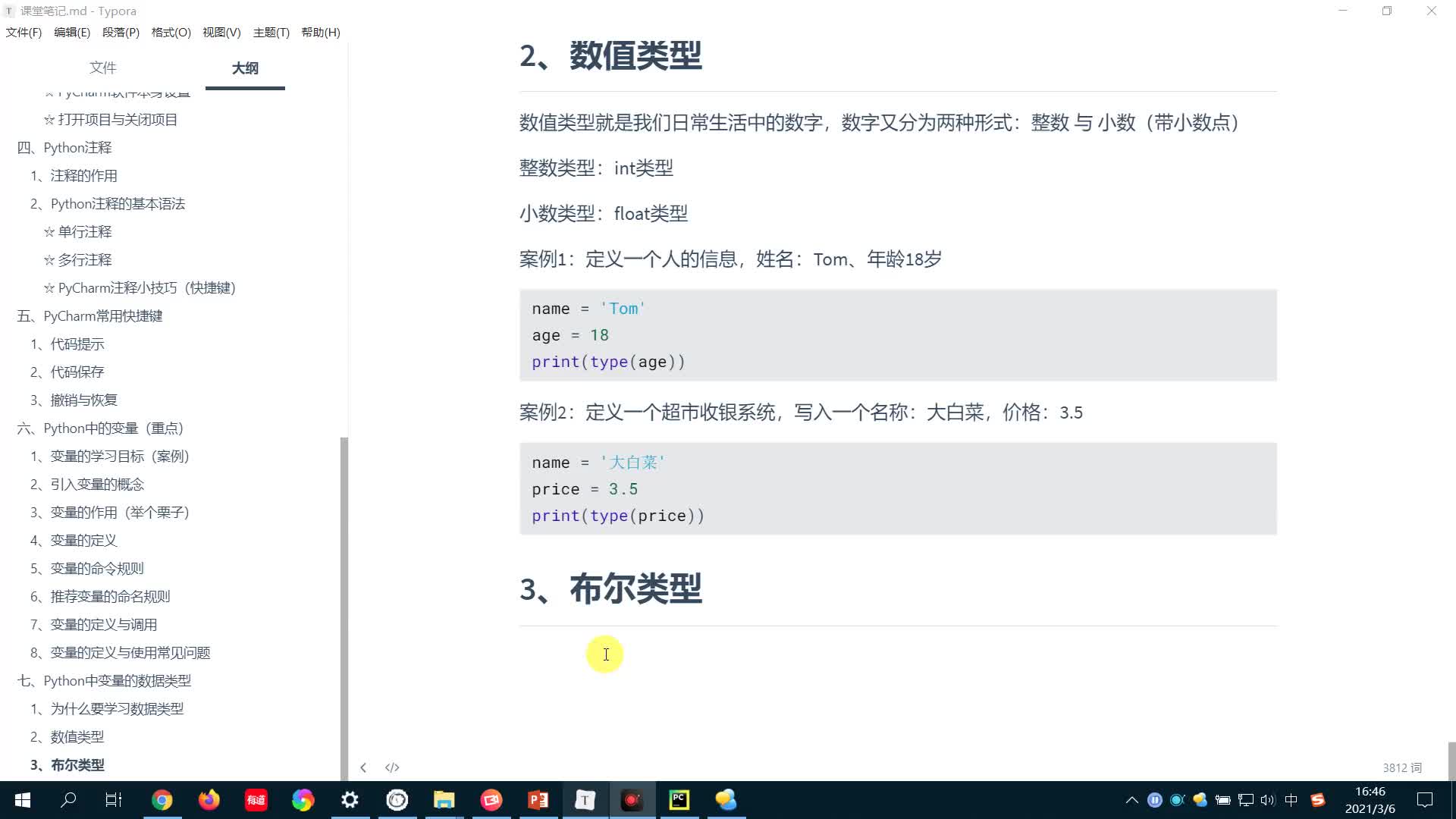Go to 1、为什么要学习数据类型 item
The height and width of the screenshot is (819, 1456).
click(x=107, y=709)
